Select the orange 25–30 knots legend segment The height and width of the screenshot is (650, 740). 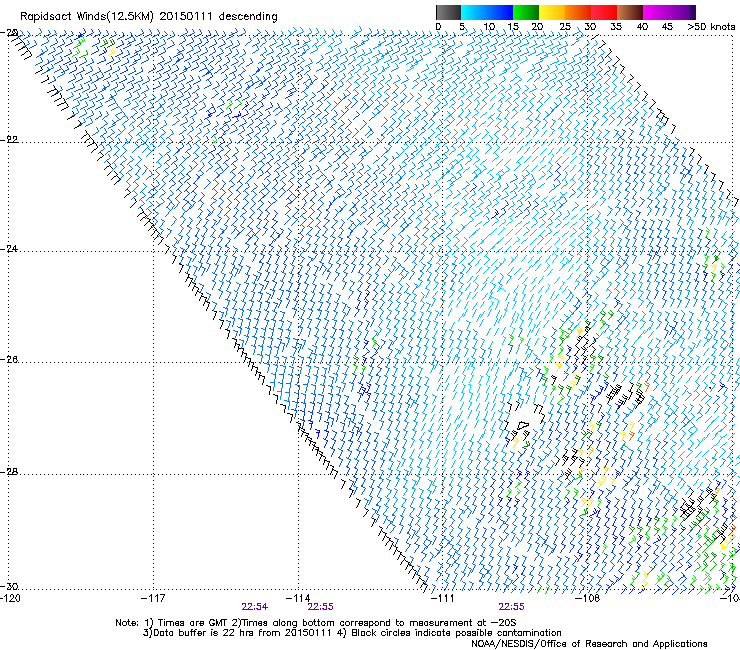(578, 12)
